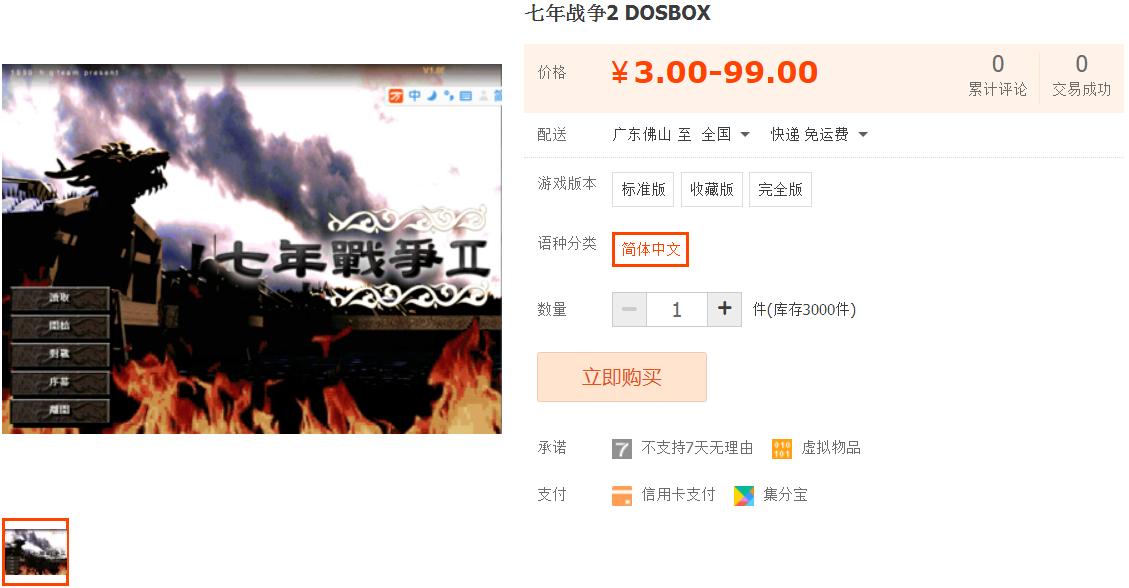Click the credit card payment icon
This screenshot has height=588, width=1129.
621,496
